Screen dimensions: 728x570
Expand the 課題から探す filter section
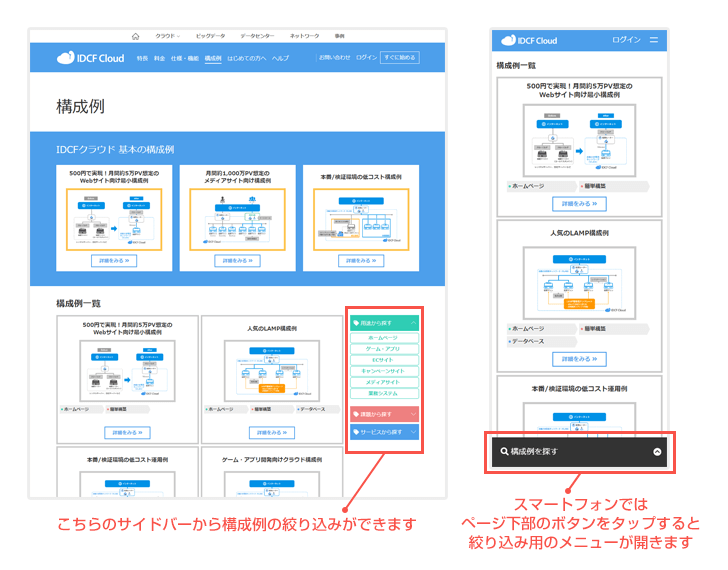tap(414, 413)
